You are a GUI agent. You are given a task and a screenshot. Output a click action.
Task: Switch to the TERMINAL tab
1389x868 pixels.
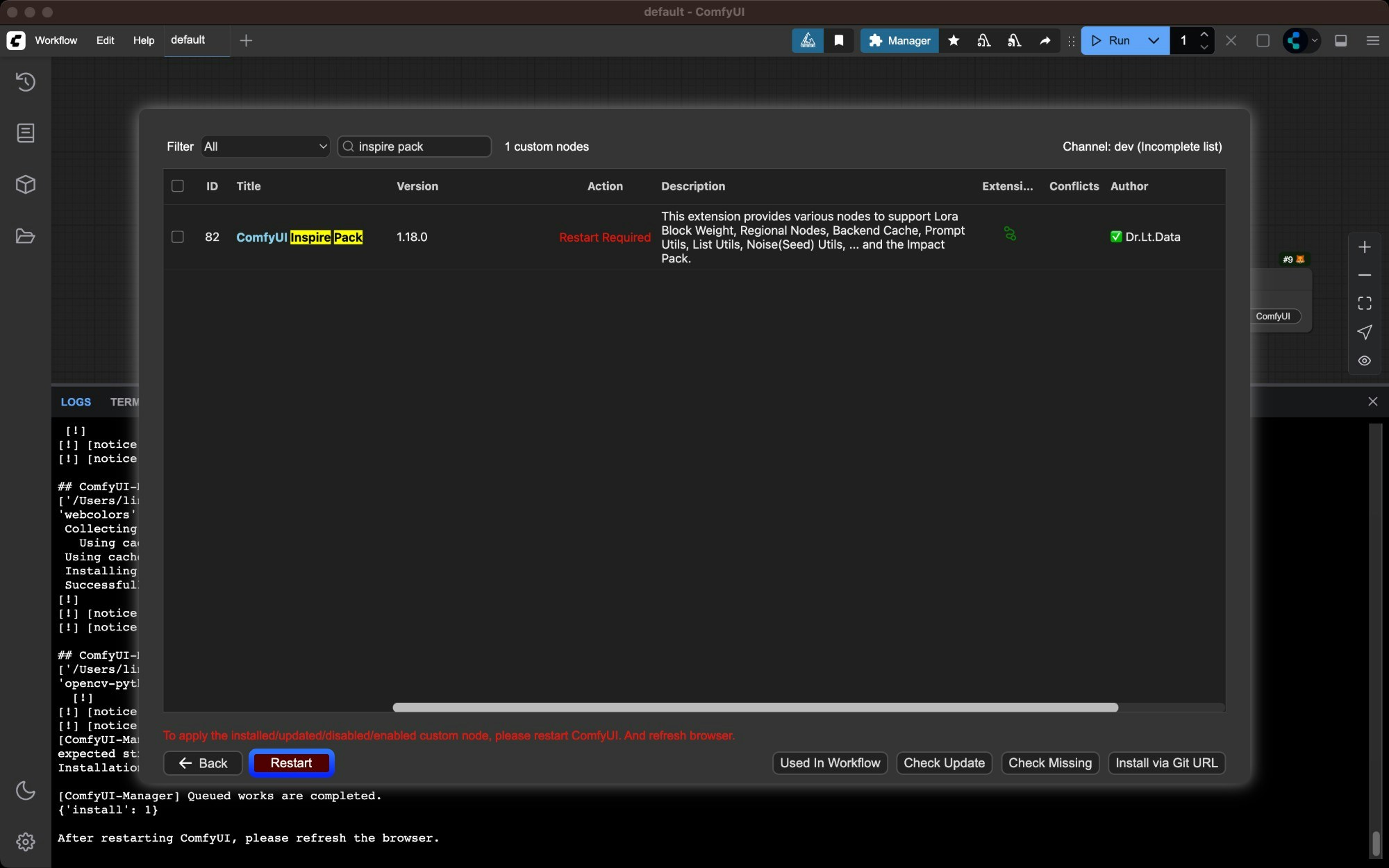(124, 401)
